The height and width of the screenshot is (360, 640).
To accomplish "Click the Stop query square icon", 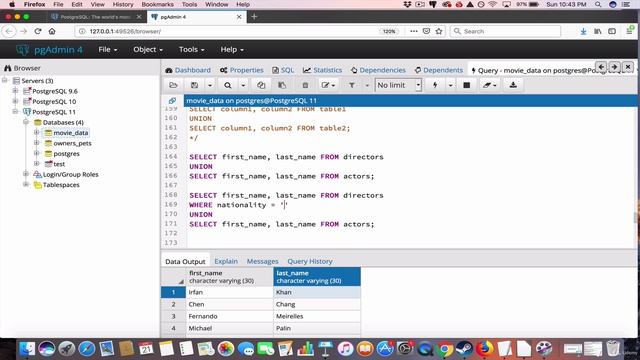I will (x=467, y=85).
